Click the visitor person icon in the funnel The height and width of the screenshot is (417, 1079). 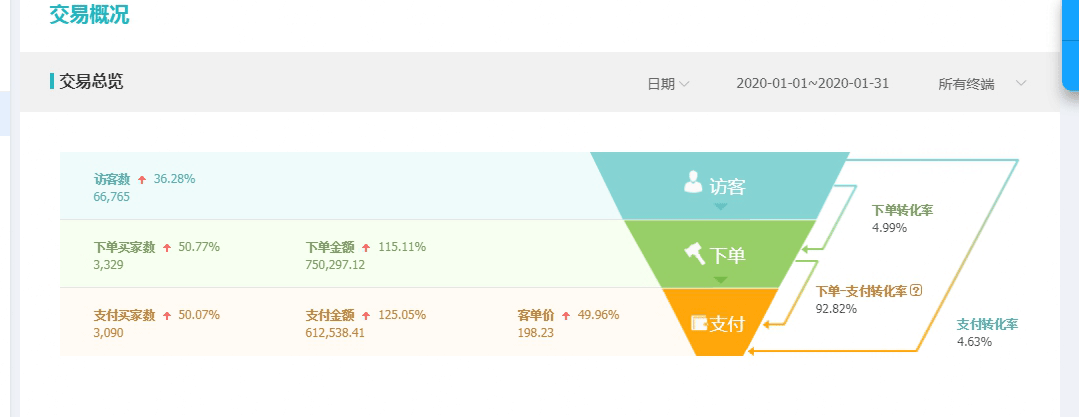point(693,181)
